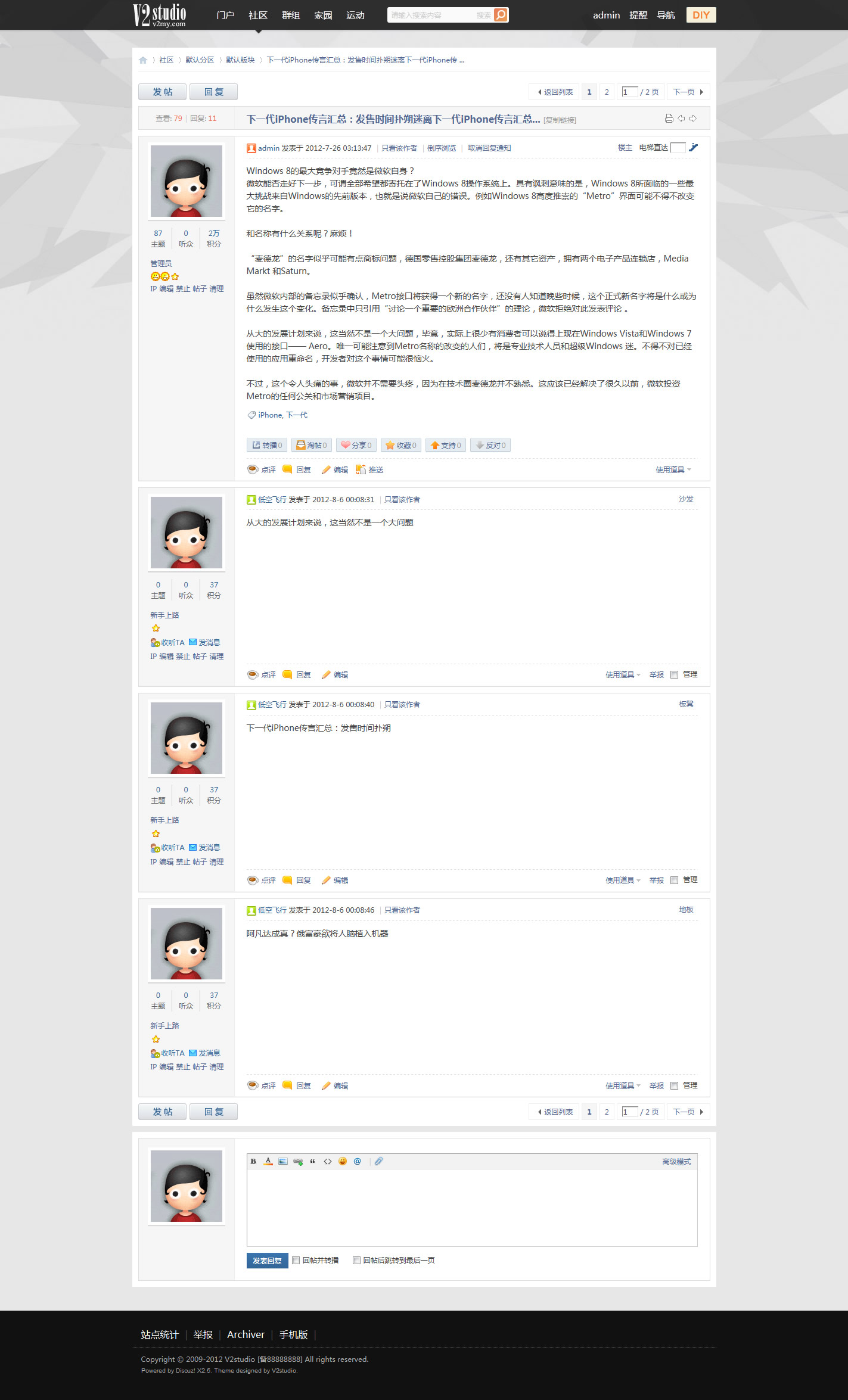Open the 导航 header menu
This screenshot has height=1400, width=848.
pyautogui.click(x=666, y=15)
